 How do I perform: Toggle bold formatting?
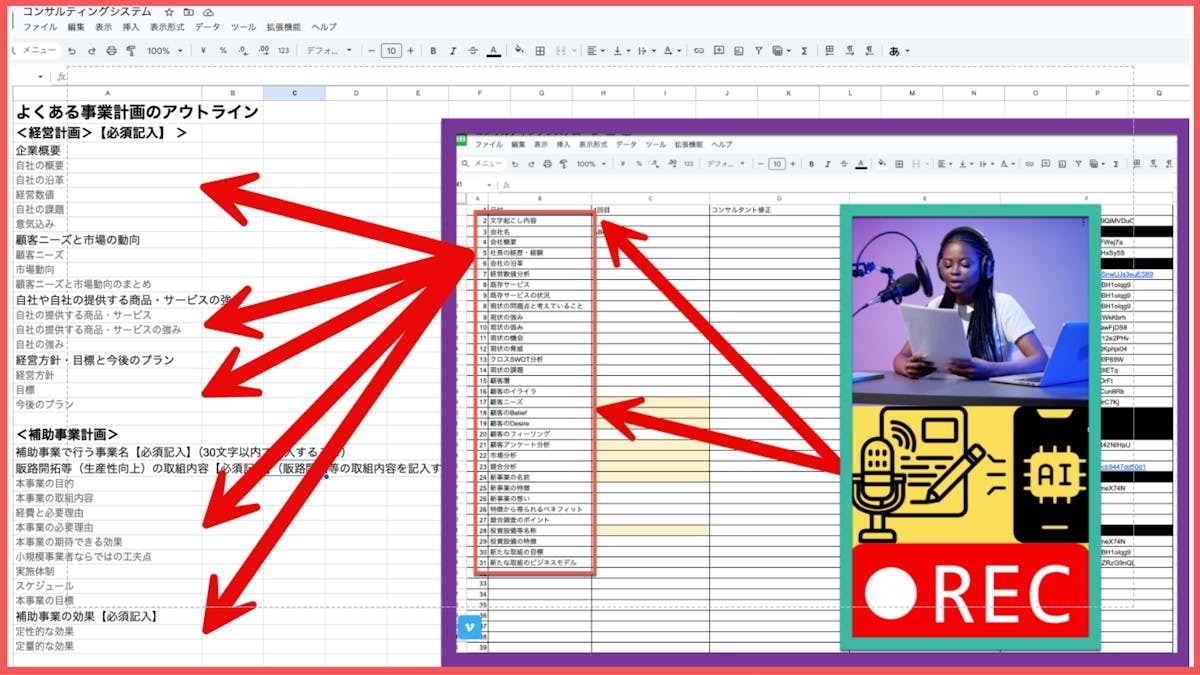[433, 50]
